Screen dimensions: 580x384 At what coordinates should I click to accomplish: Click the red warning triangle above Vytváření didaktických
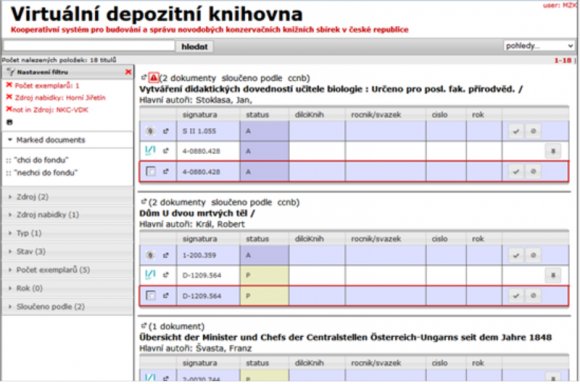coord(154,78)
